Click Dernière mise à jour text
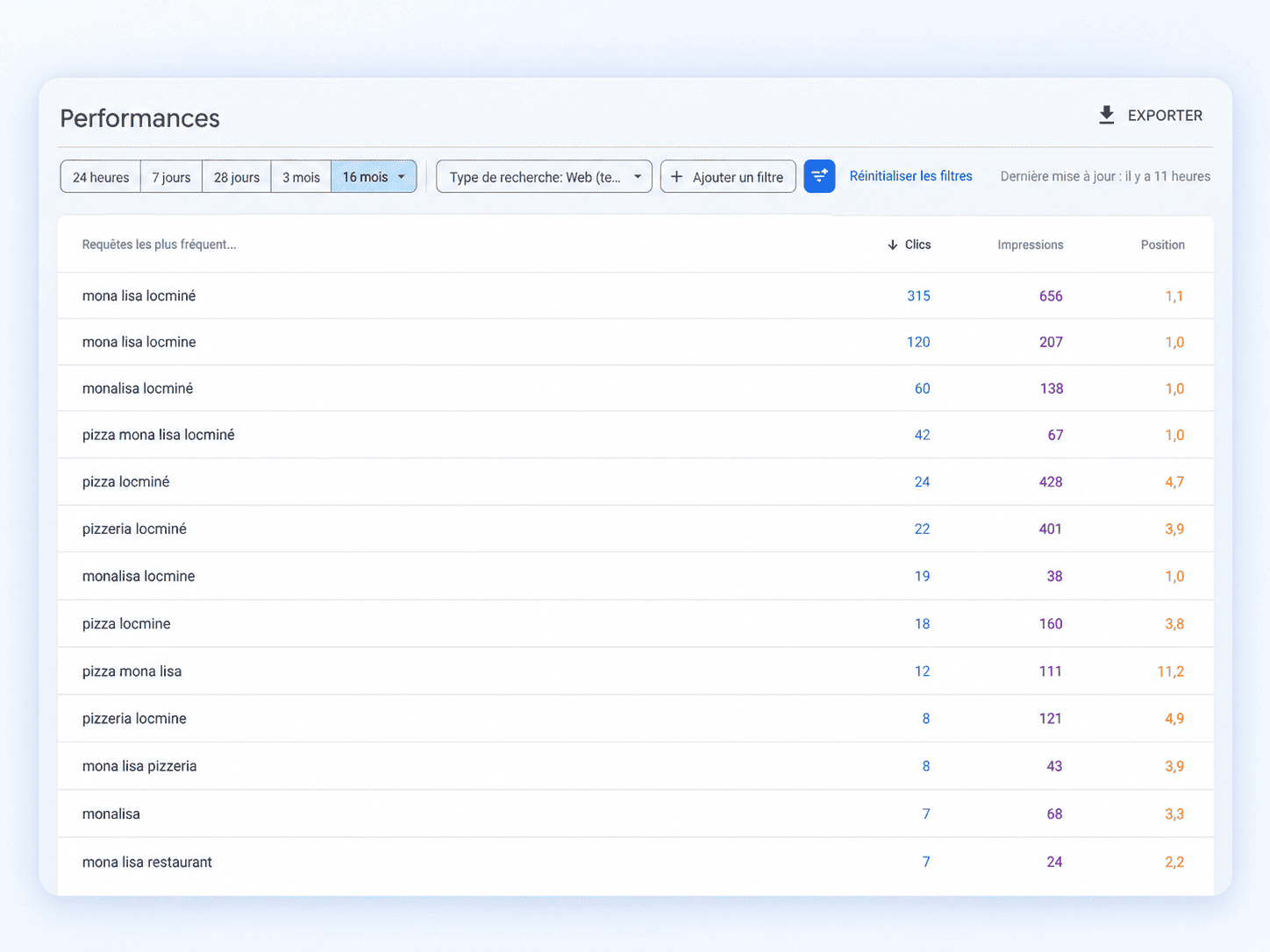The image size is (1270, 952). tap(1105, 176)
